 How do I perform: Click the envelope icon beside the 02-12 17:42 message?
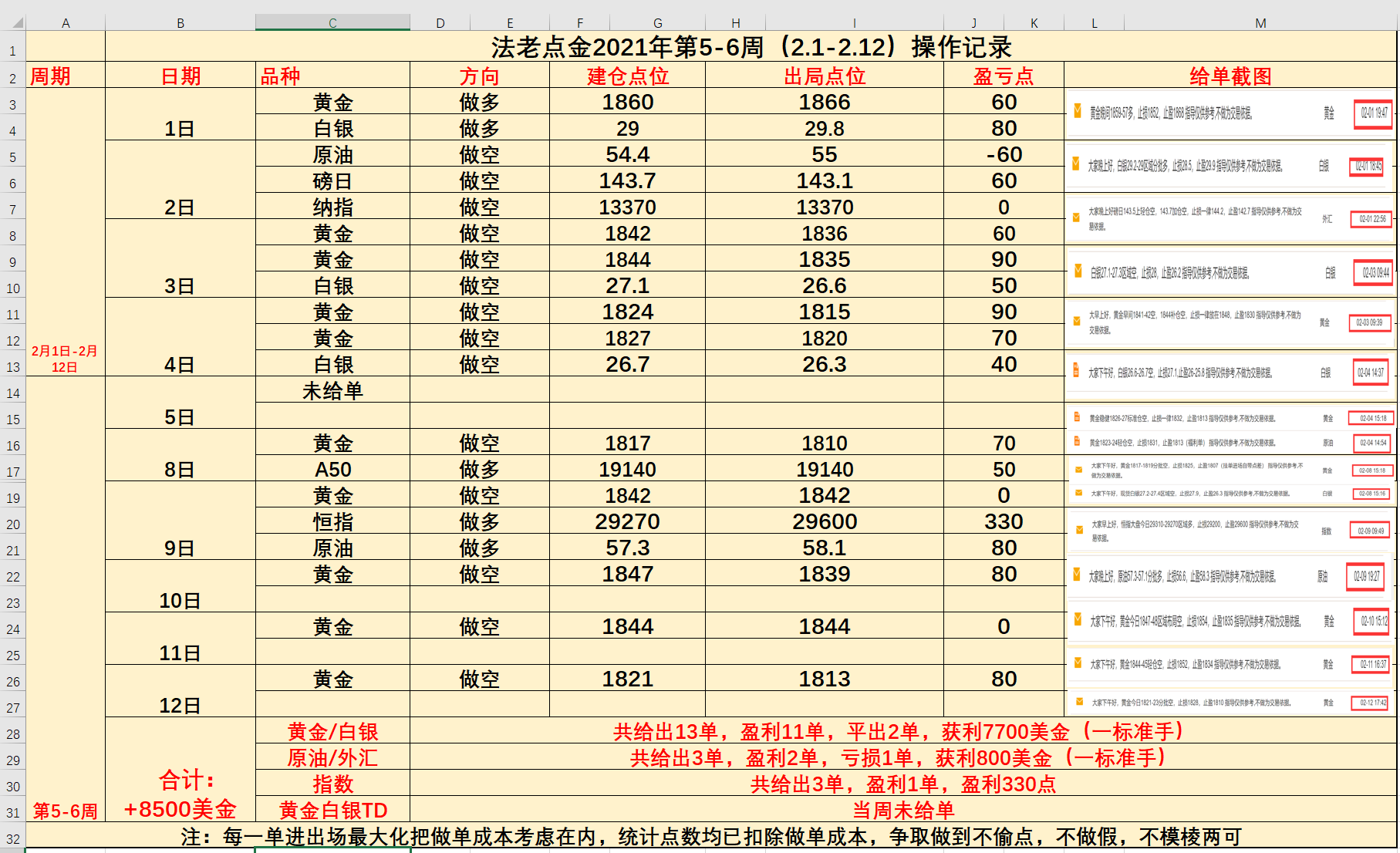1078,702
